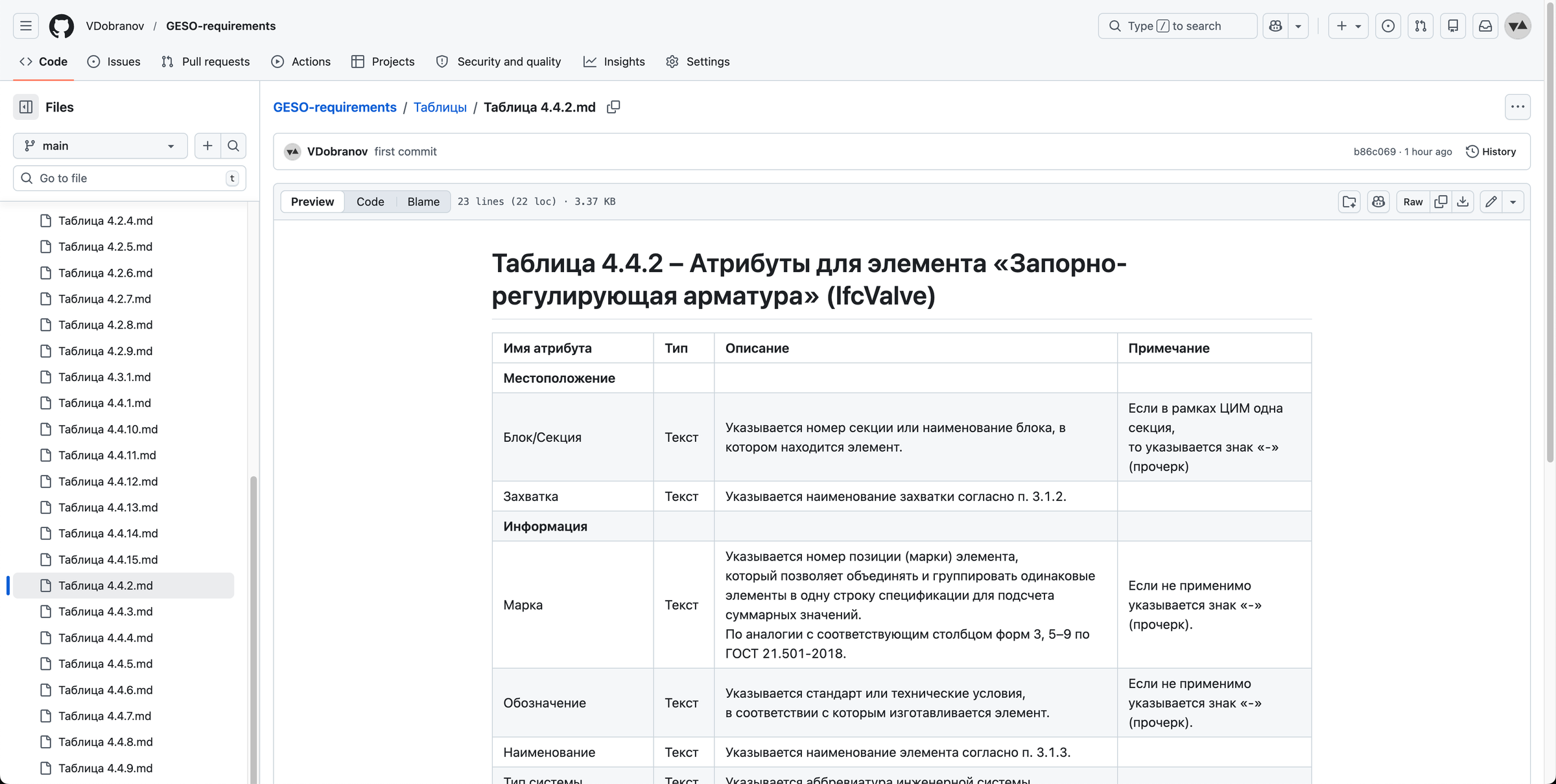The image size is (1556, 784).
Task: Open the Copilot chat icon in the header
Action: pyautogui.click(x=1275, y=26)
